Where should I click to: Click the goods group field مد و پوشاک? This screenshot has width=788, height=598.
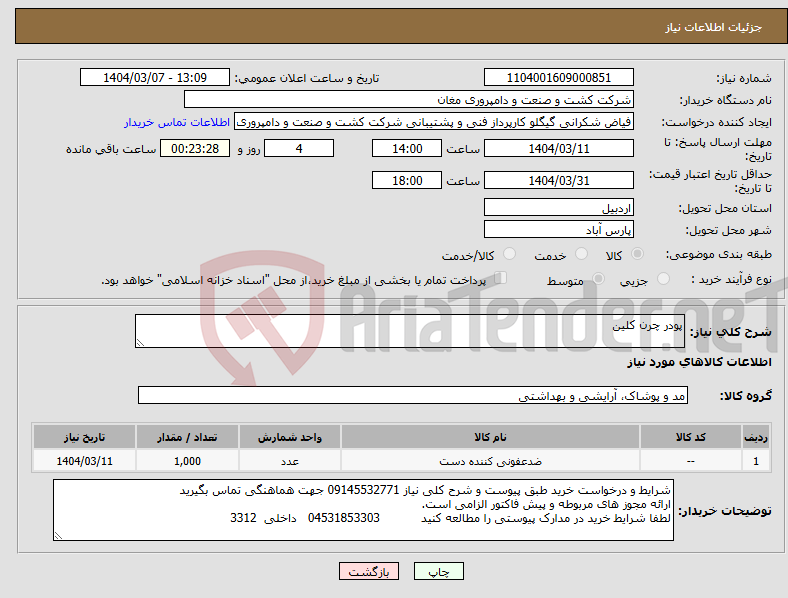tap(413, 395)
